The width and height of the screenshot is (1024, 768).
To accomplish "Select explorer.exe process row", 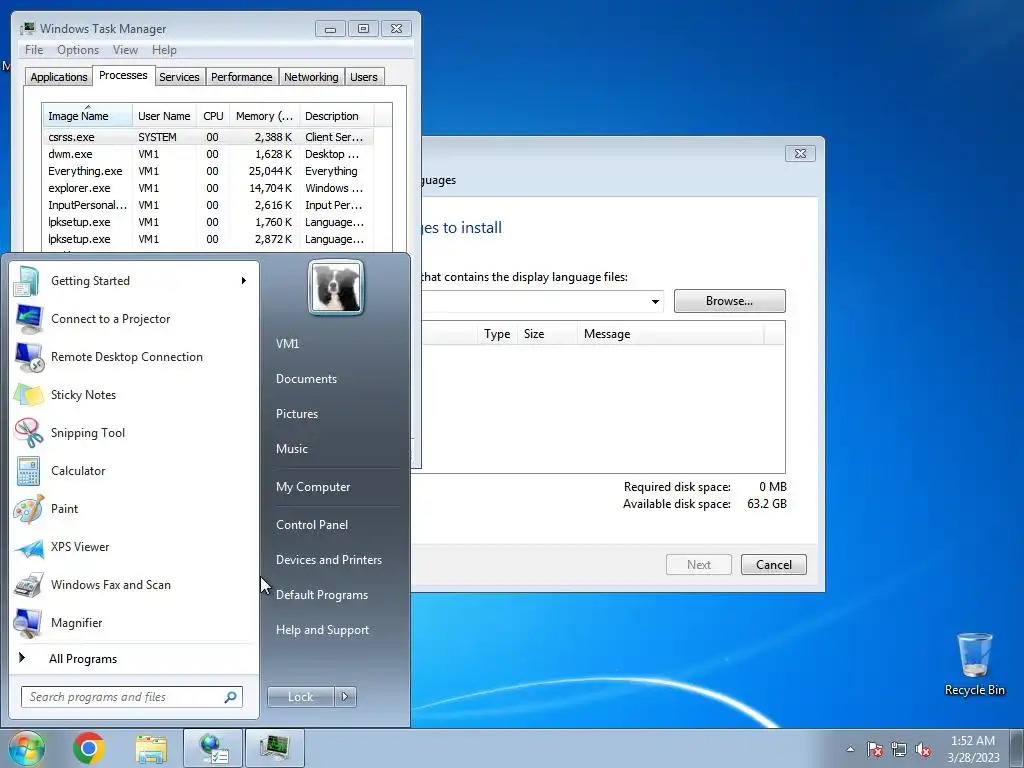I will click(208, 188).
